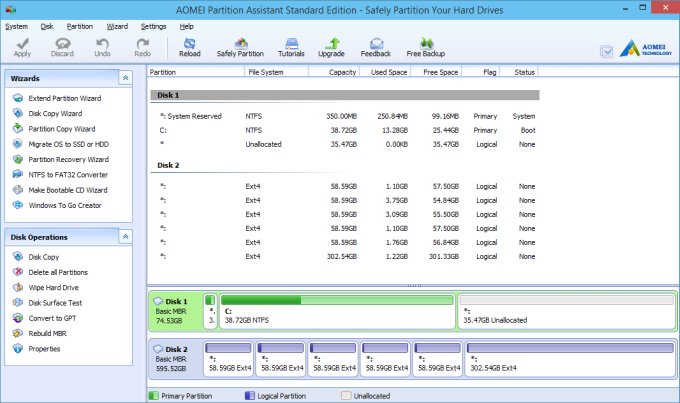Open the Safely Partition toolbar icon
Image resolution: width=680 pixels, height=403 pixels.
pos(241,43)
